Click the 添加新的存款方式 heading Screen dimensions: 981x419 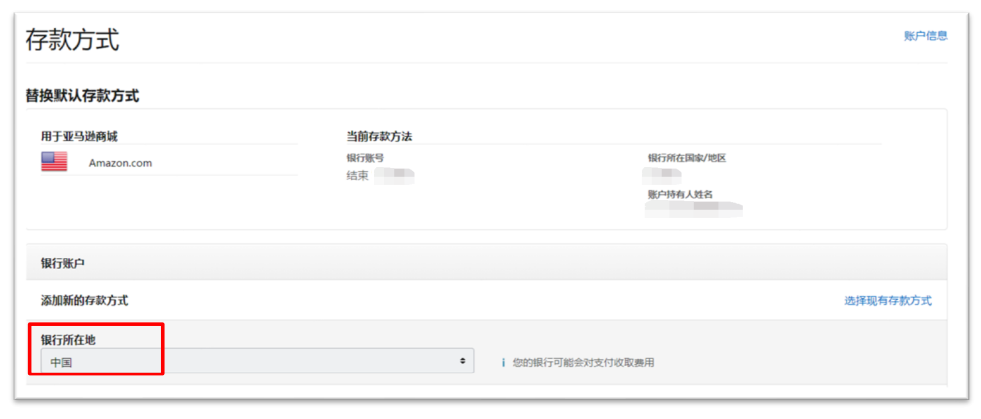pos(84,301)
